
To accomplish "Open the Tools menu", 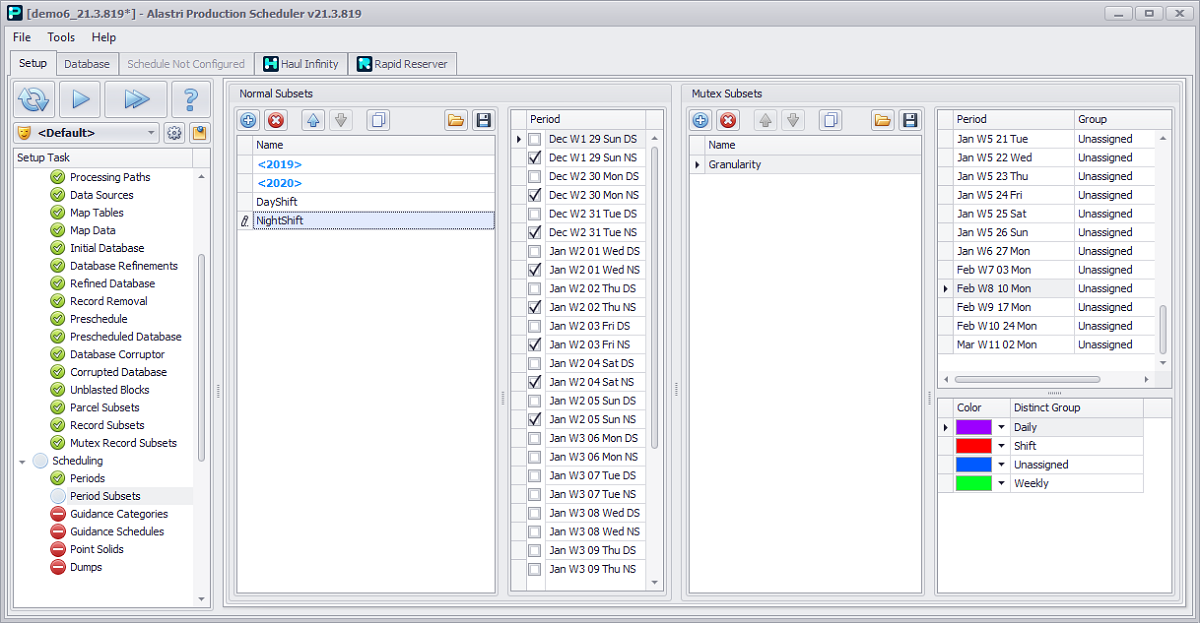I will coord(61,37).
